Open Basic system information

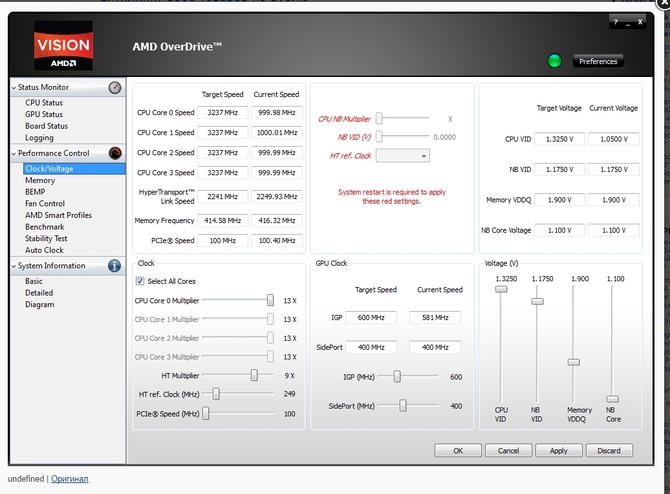click(34, 281)
